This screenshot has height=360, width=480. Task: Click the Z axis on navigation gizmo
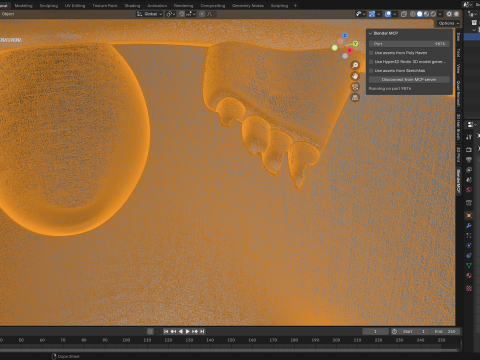pos(345,36)
